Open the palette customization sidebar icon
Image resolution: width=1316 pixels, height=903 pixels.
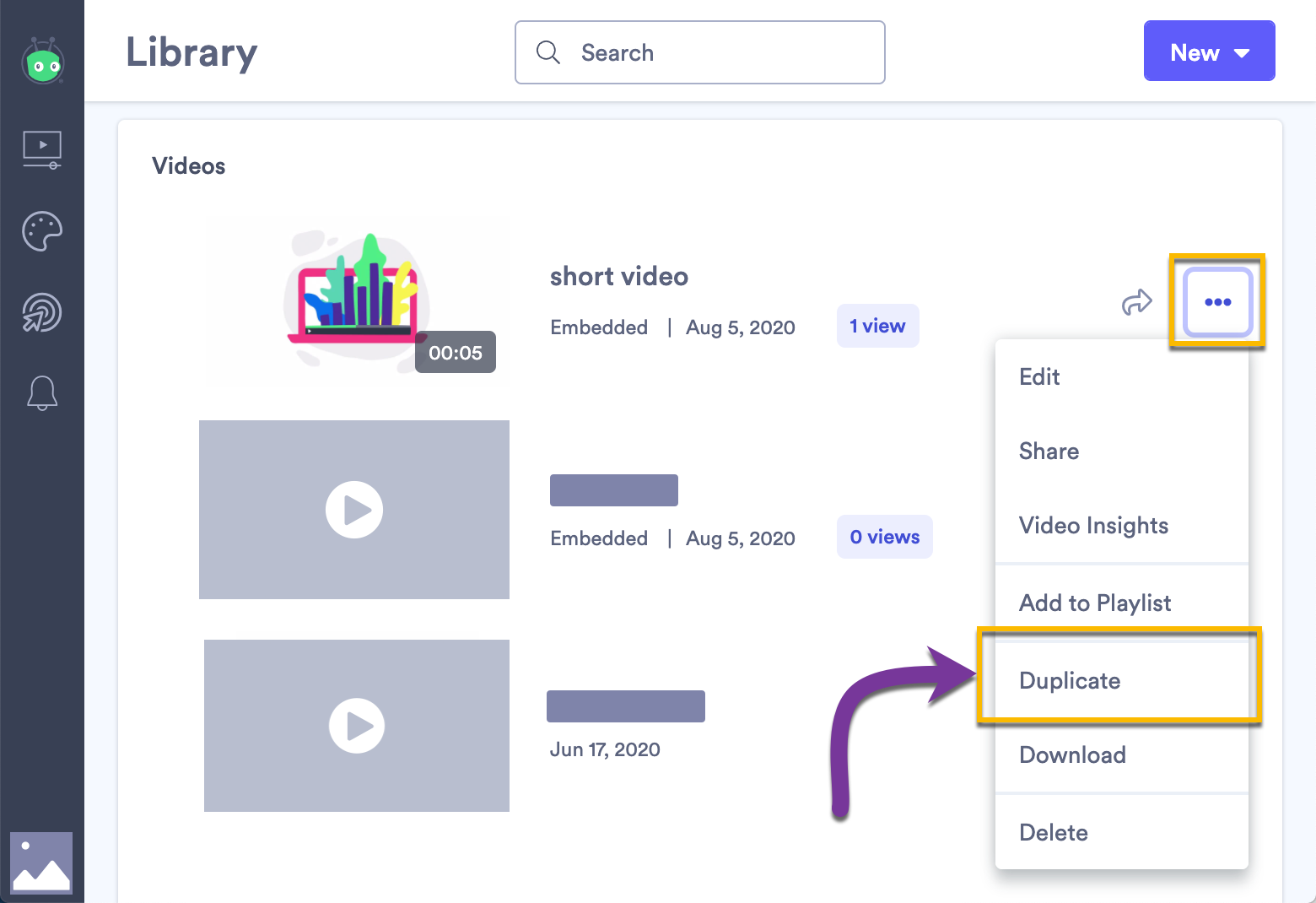pyautogui.click(x=42, y=231)
